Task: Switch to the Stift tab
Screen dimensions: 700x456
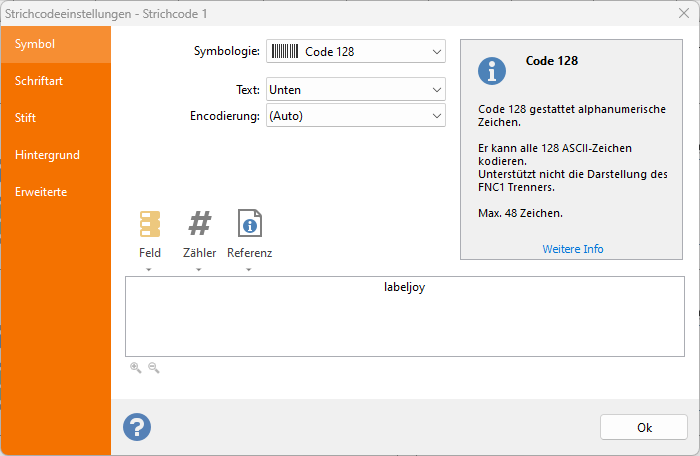Action: click(x=26, y=118)
